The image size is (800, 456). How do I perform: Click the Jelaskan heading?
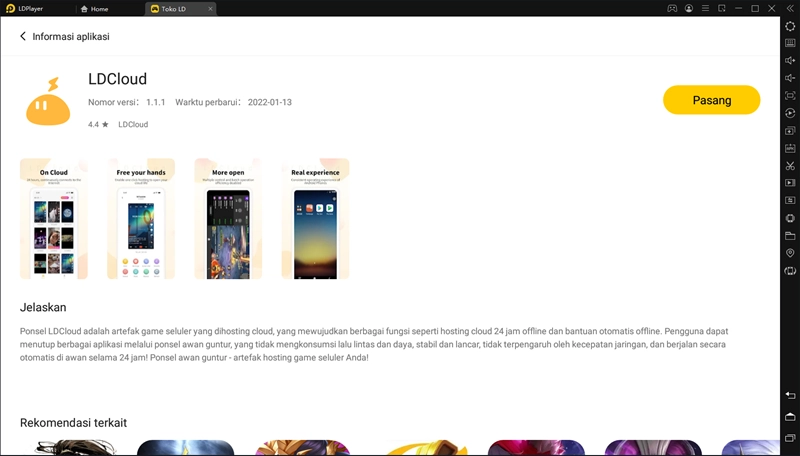point(43,307)
